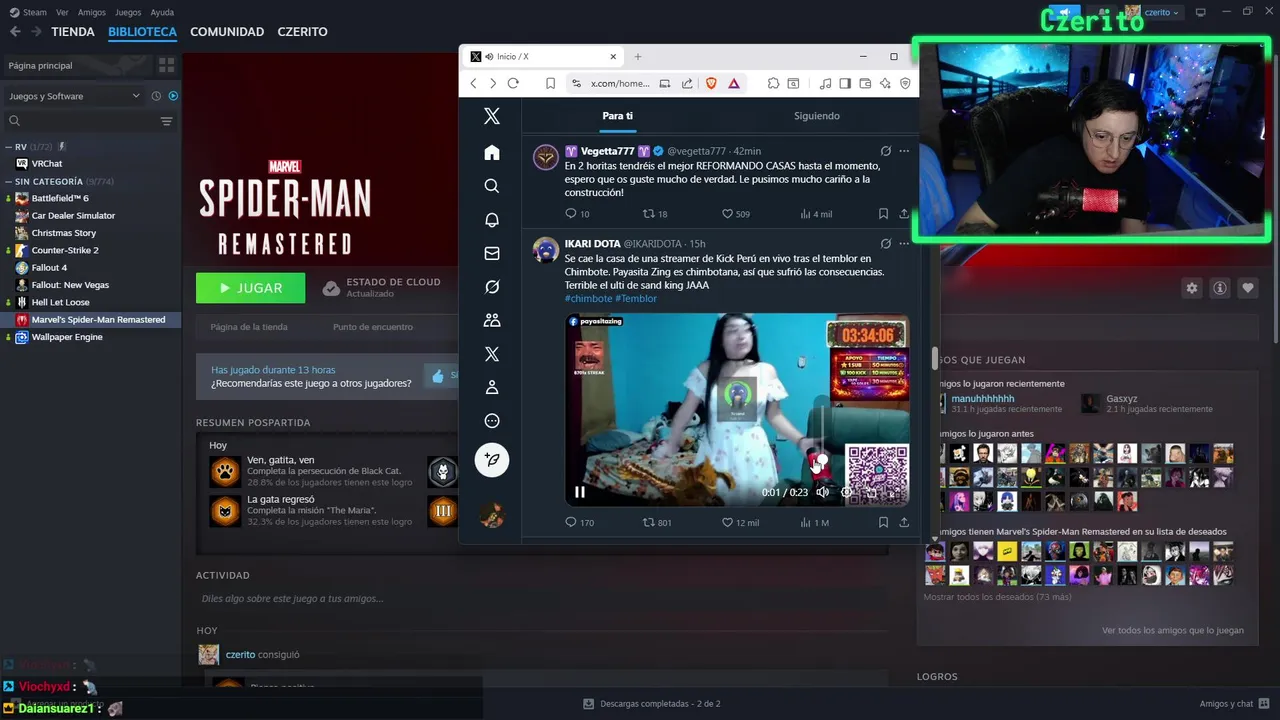The height and width of the screenshot is (720, 1280).
Task: Click the green JUGAR button
Action: [250, 288]
